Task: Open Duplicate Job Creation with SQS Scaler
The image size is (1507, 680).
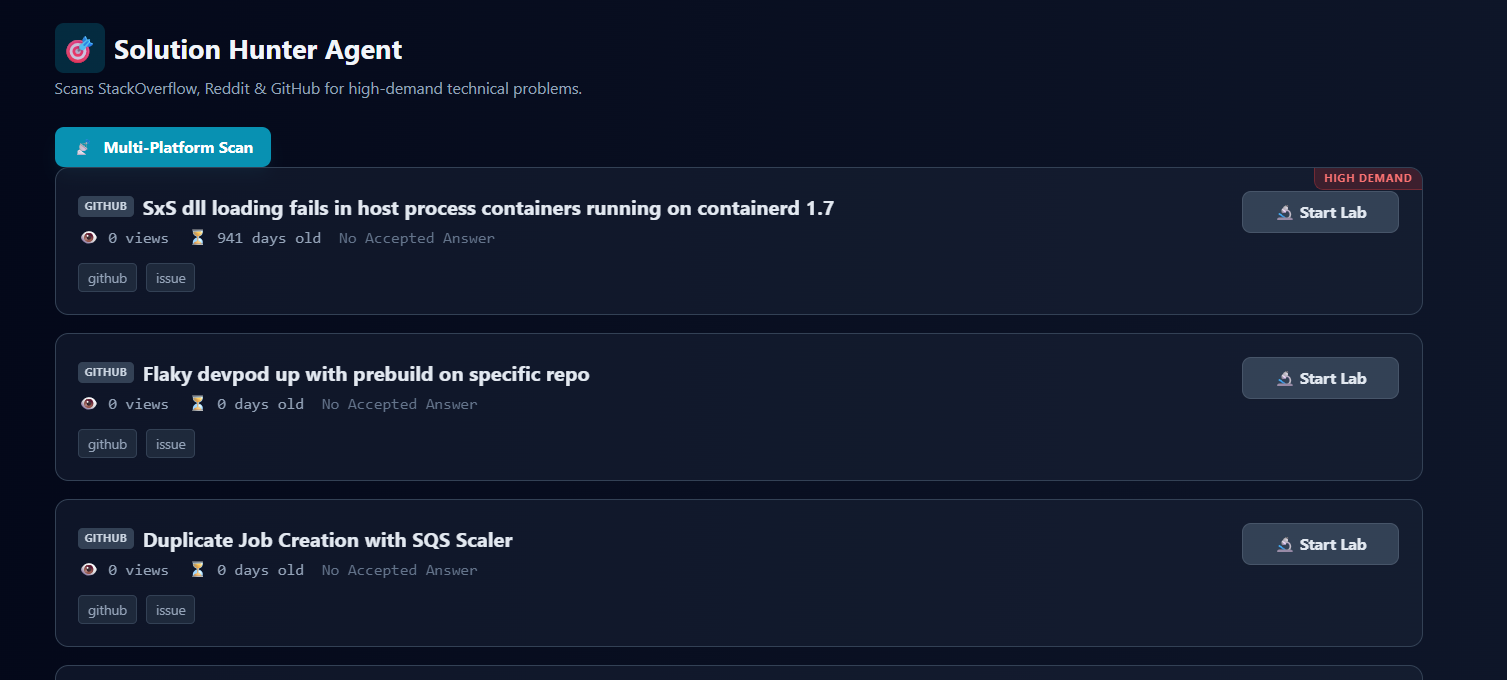Action: (327, 541)
